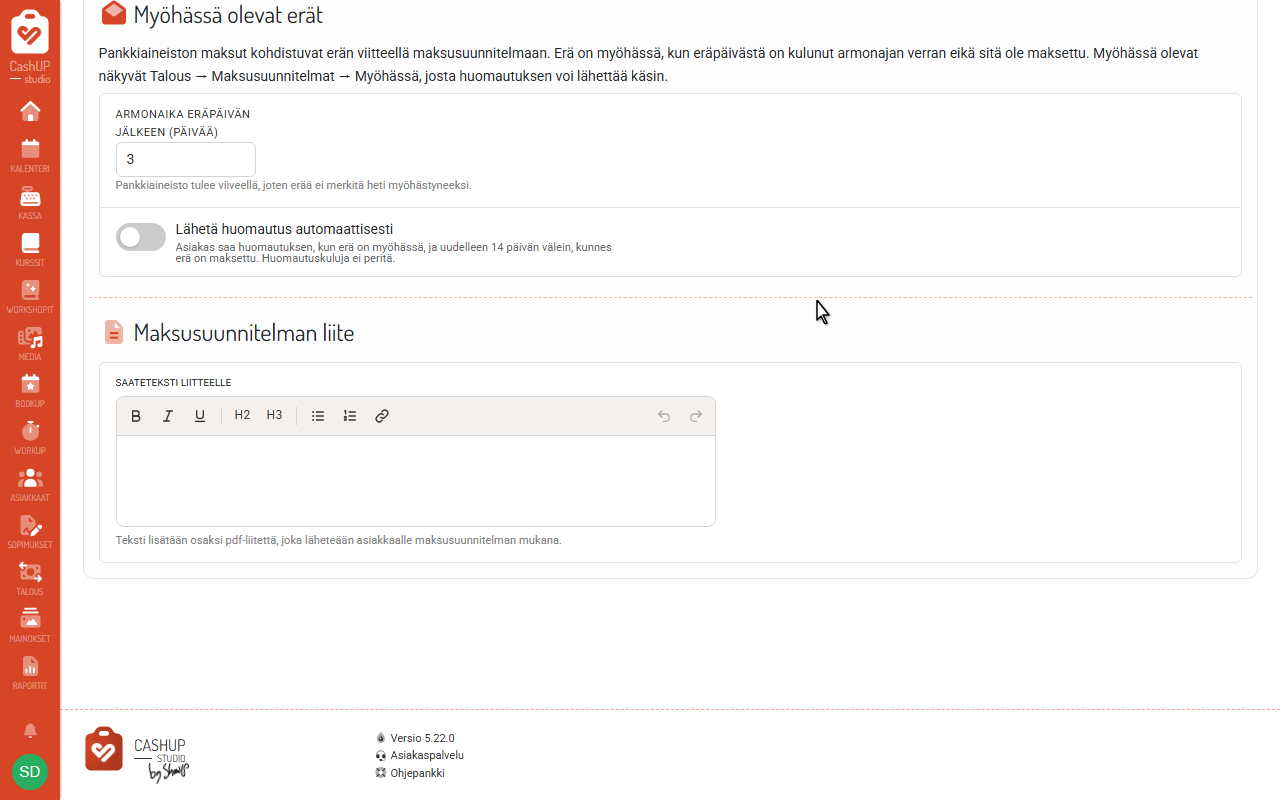
Task: Set H3 heading in editor
Action: [x=274, y=416]
